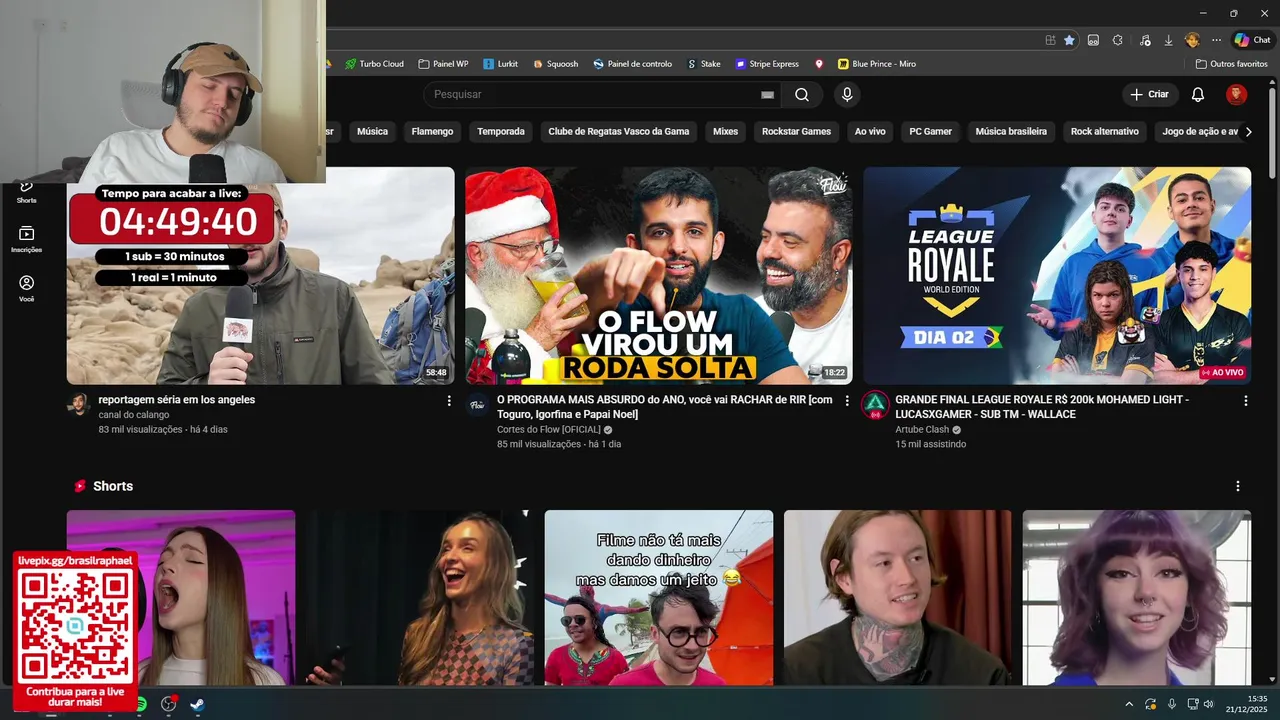Open the Shorts section three-dot menu
Image resolution: width=1280 pixels, height=720 pixels.
click(1238, 486)
